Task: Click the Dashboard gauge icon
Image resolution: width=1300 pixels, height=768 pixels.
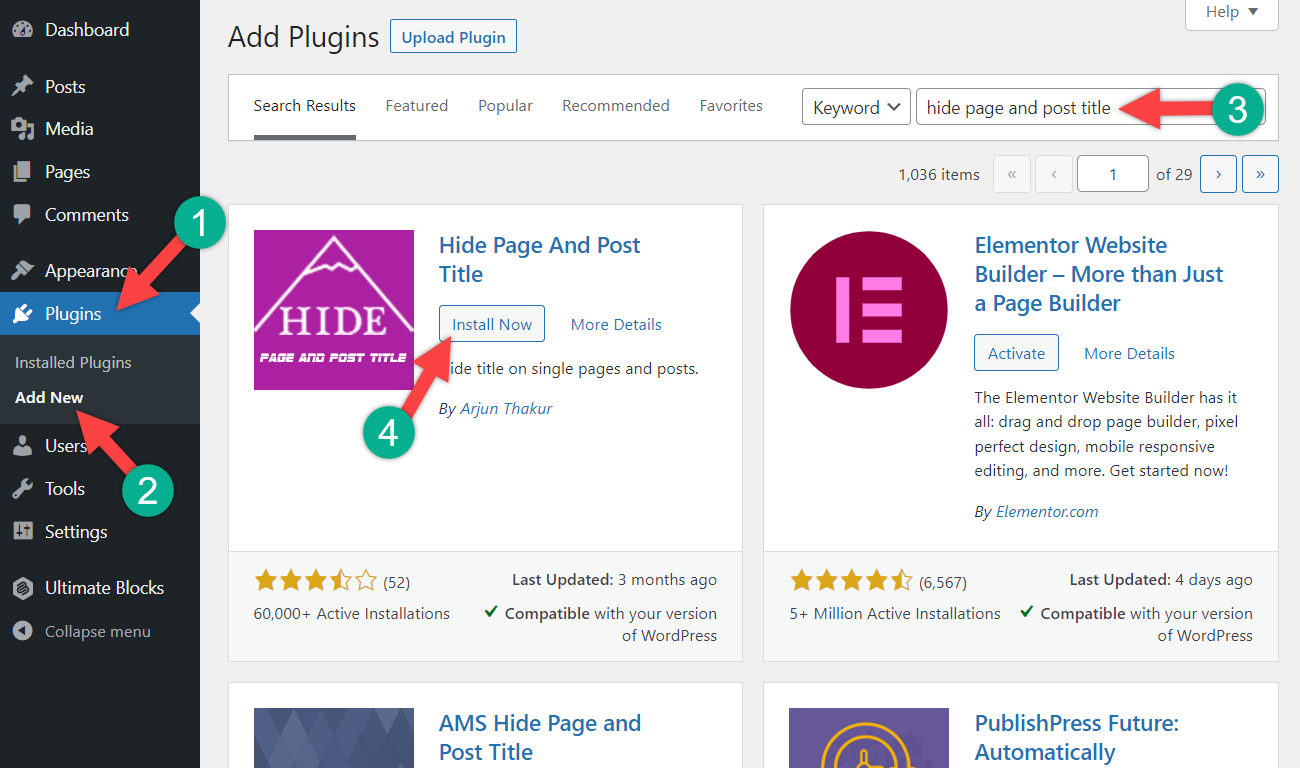Action: click(x=22, y=30)
